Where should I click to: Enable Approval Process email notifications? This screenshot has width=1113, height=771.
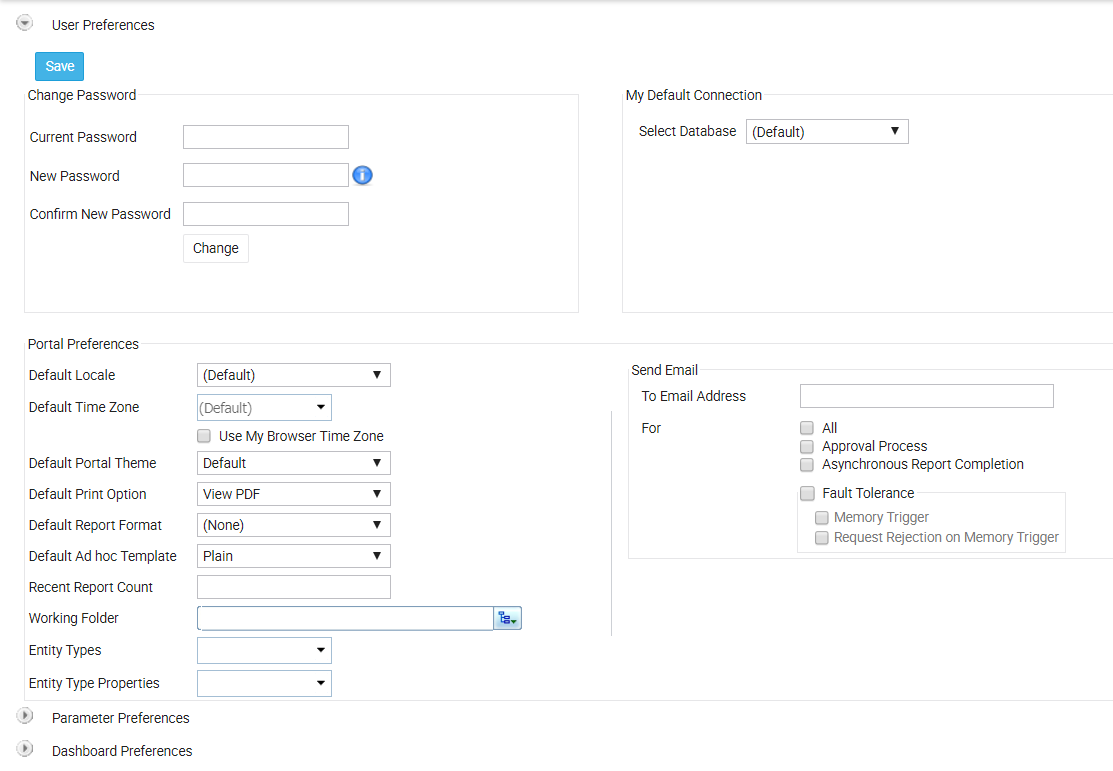[x=806, y=446]
